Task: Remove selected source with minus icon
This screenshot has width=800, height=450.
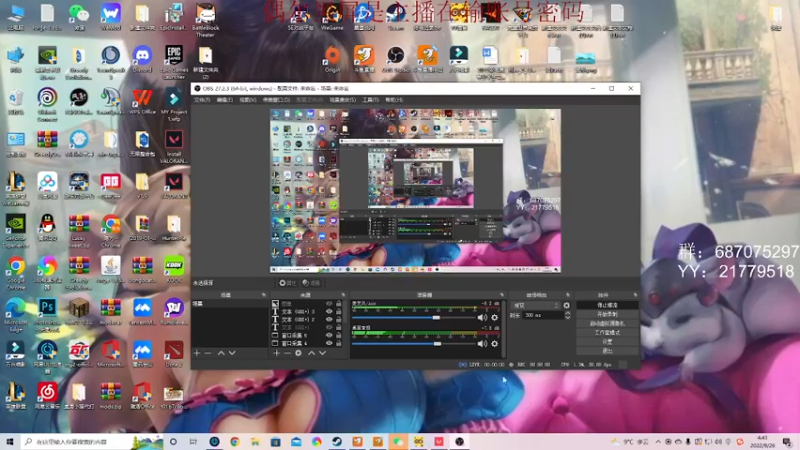Action: point(287,353)
